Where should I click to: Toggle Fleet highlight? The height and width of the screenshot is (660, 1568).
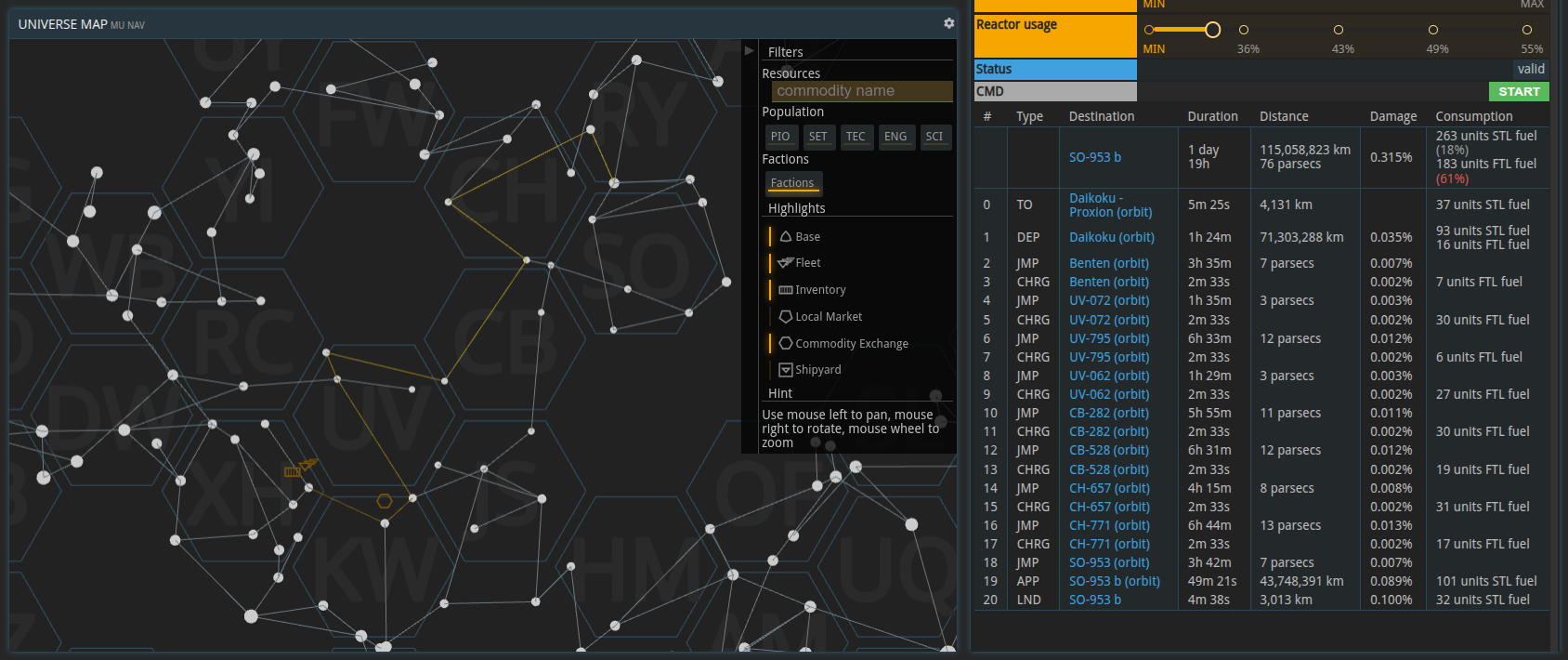point(799,263)
